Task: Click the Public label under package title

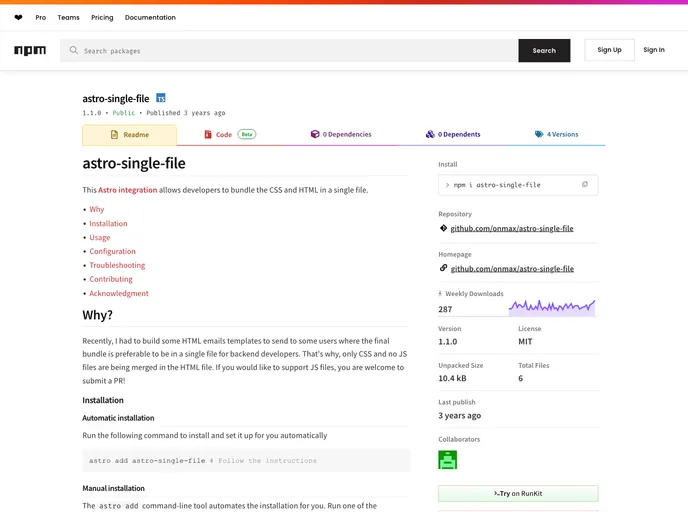Action: 124,113
